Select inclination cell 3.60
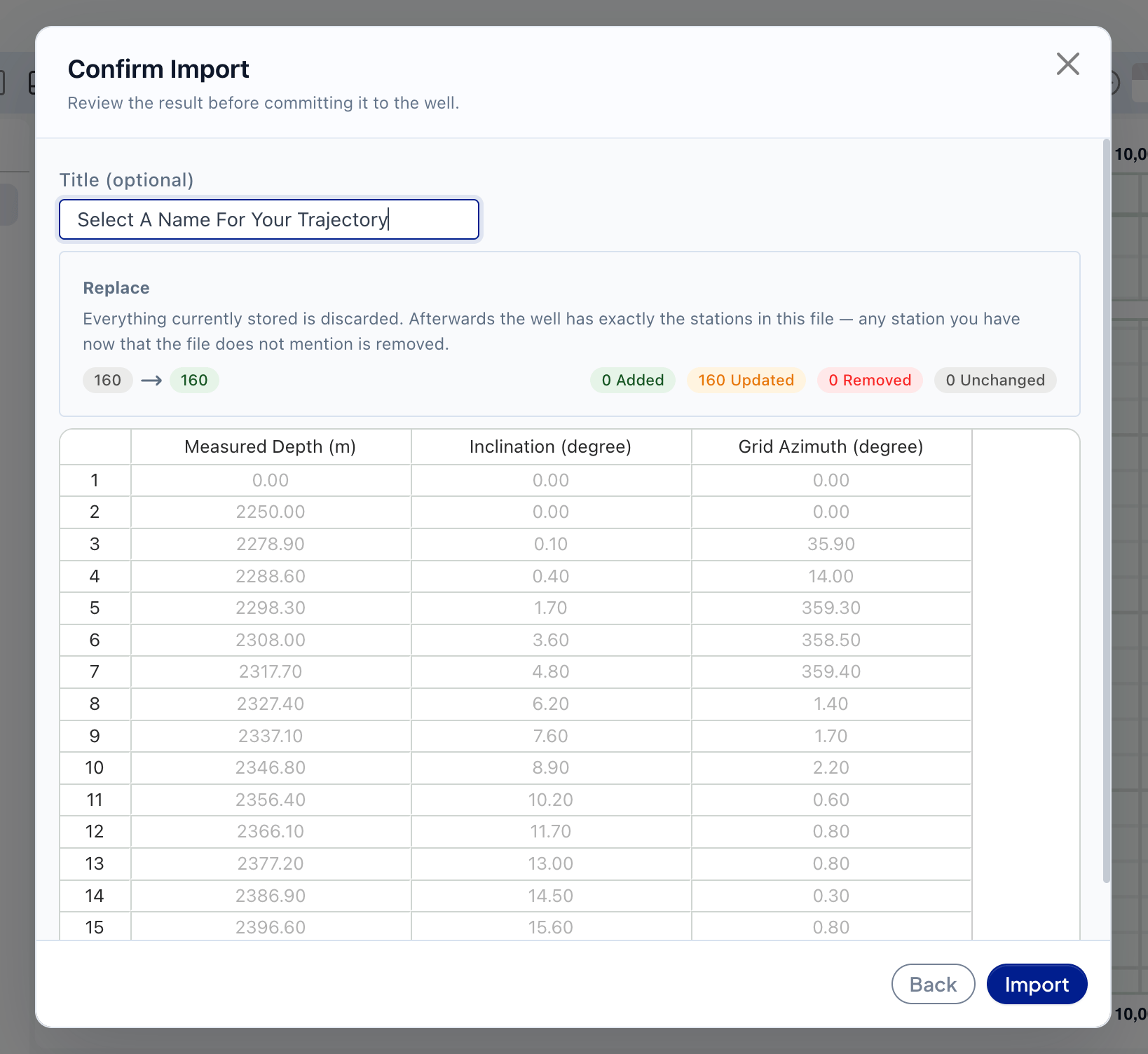 tap(551, 640)
